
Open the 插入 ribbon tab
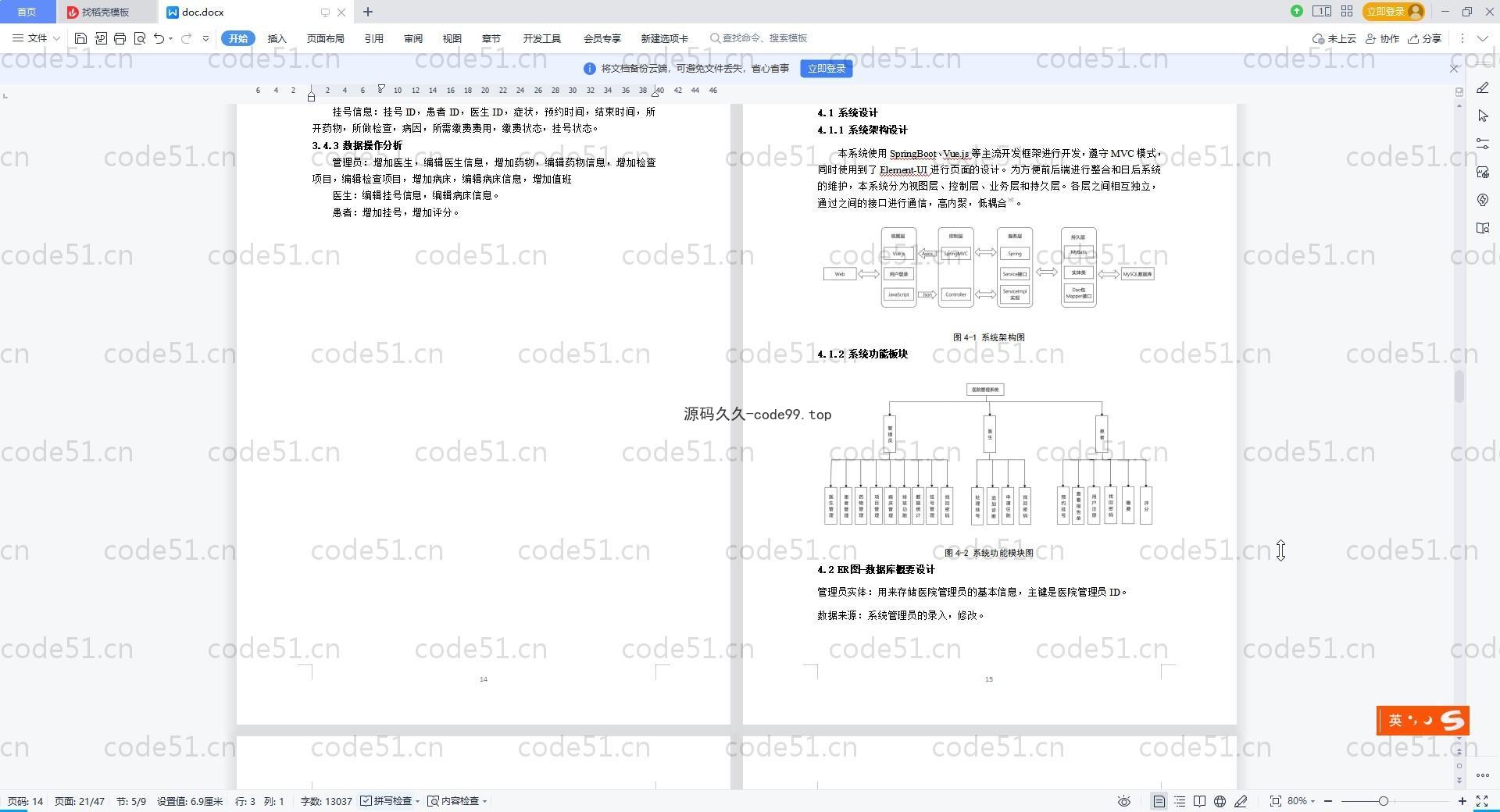pyautogui.click(x=277, y=38)
